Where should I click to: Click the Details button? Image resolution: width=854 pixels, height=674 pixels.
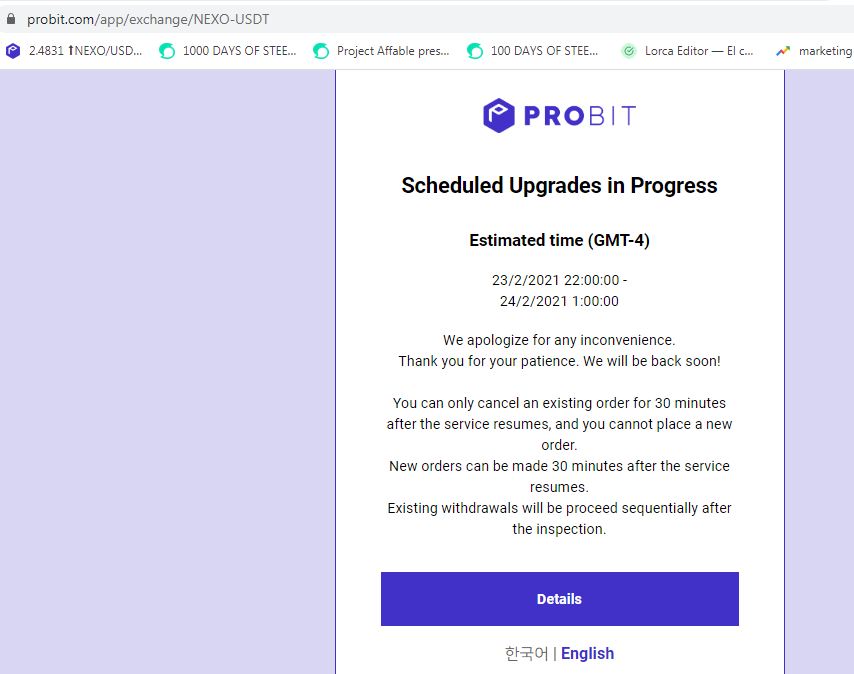click(x=559, y=599)
